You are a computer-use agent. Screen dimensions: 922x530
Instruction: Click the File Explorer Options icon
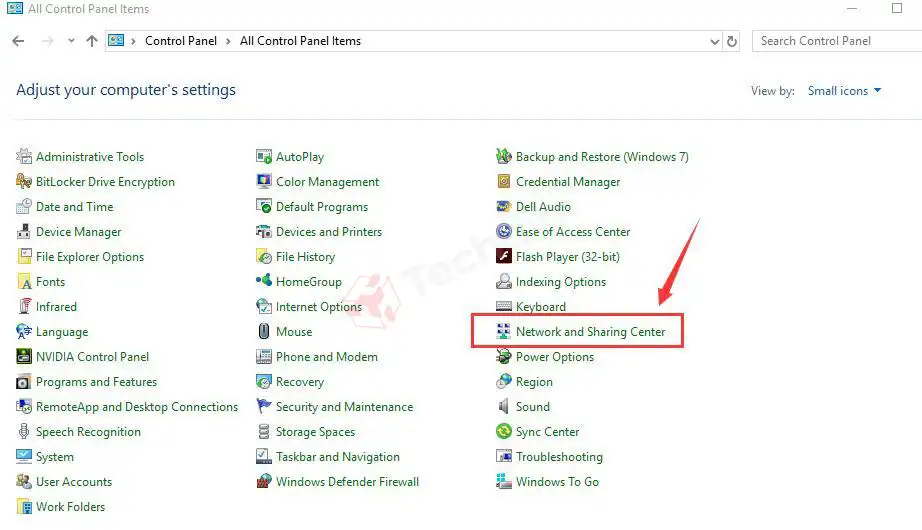24,256
